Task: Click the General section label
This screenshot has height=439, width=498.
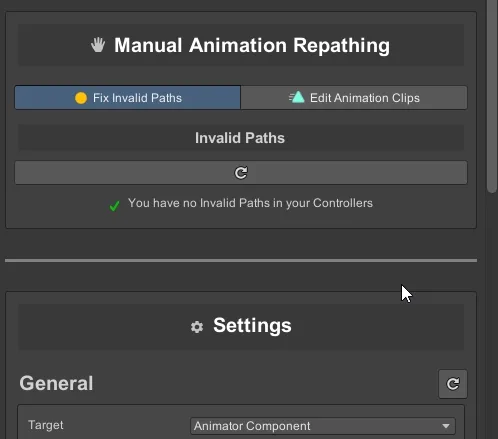Action: [x=56, y=383]
